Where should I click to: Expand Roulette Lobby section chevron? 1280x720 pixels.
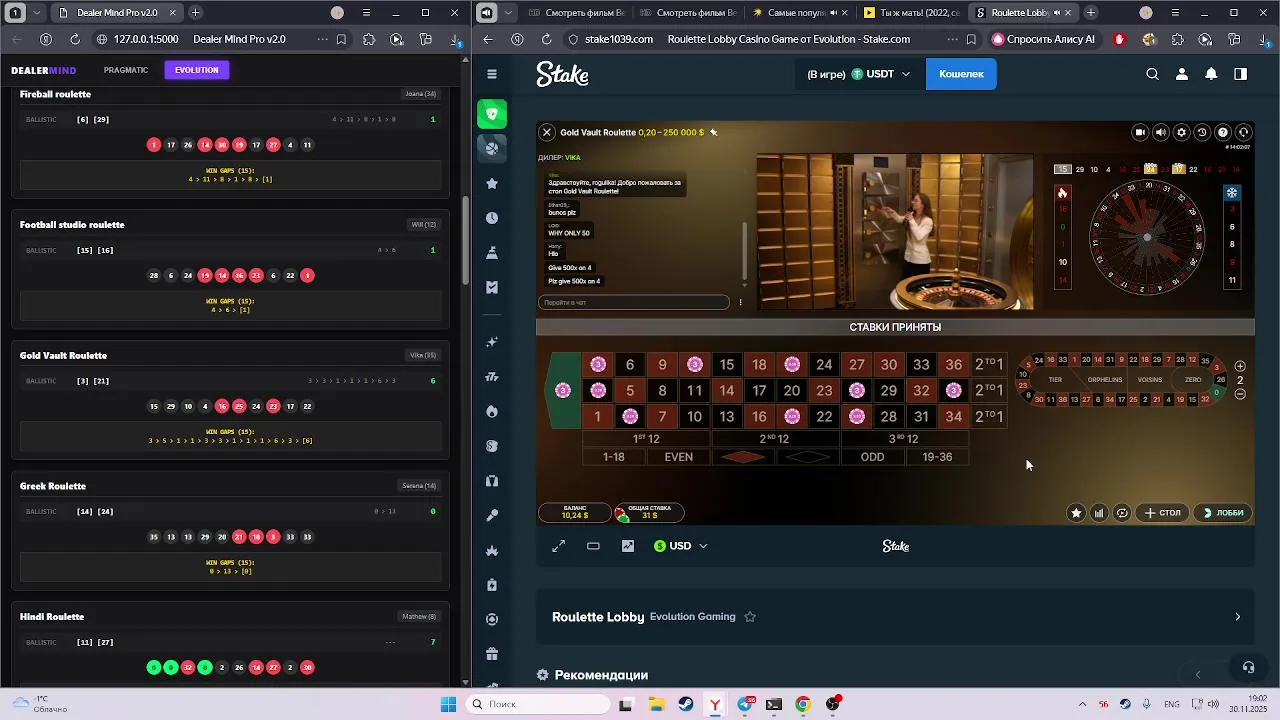[x=1237, y=617]
